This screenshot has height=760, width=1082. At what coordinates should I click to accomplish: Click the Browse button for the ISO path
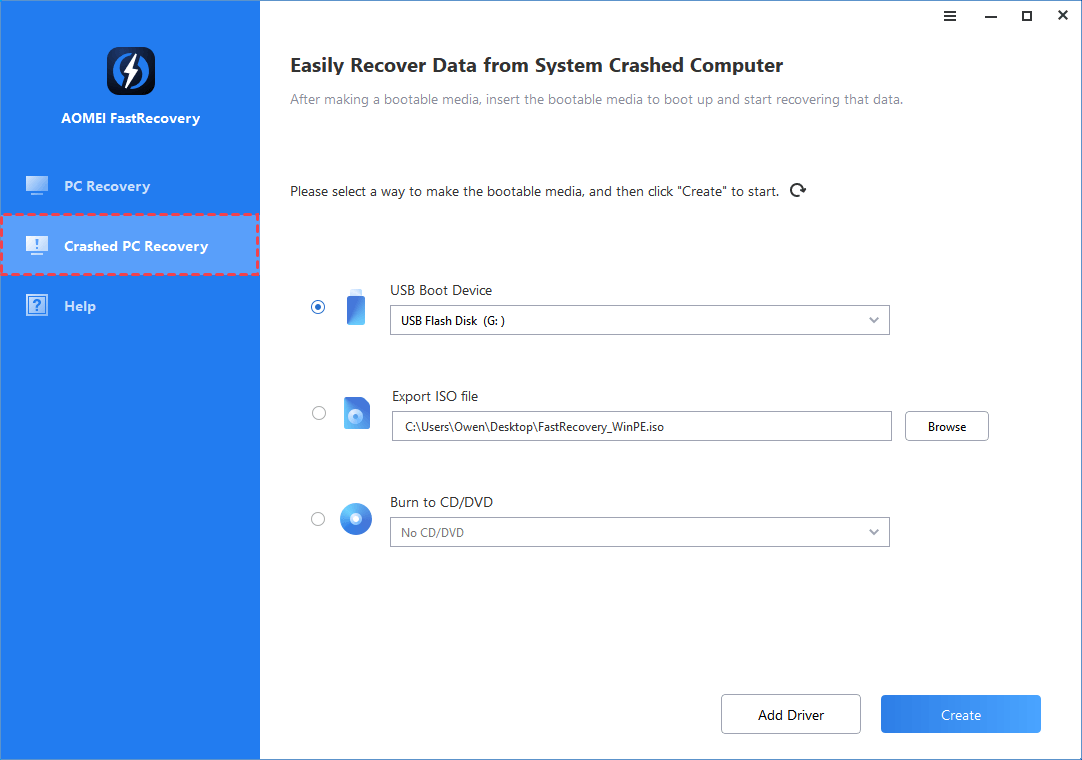pyautogui.click(x=946, y=425)
